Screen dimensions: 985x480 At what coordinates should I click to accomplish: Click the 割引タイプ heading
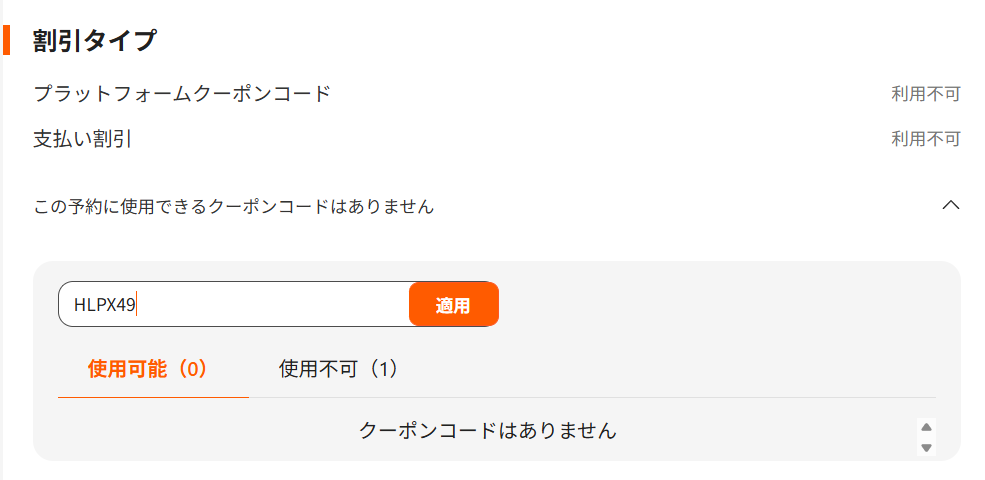click(x=94, y=41)
